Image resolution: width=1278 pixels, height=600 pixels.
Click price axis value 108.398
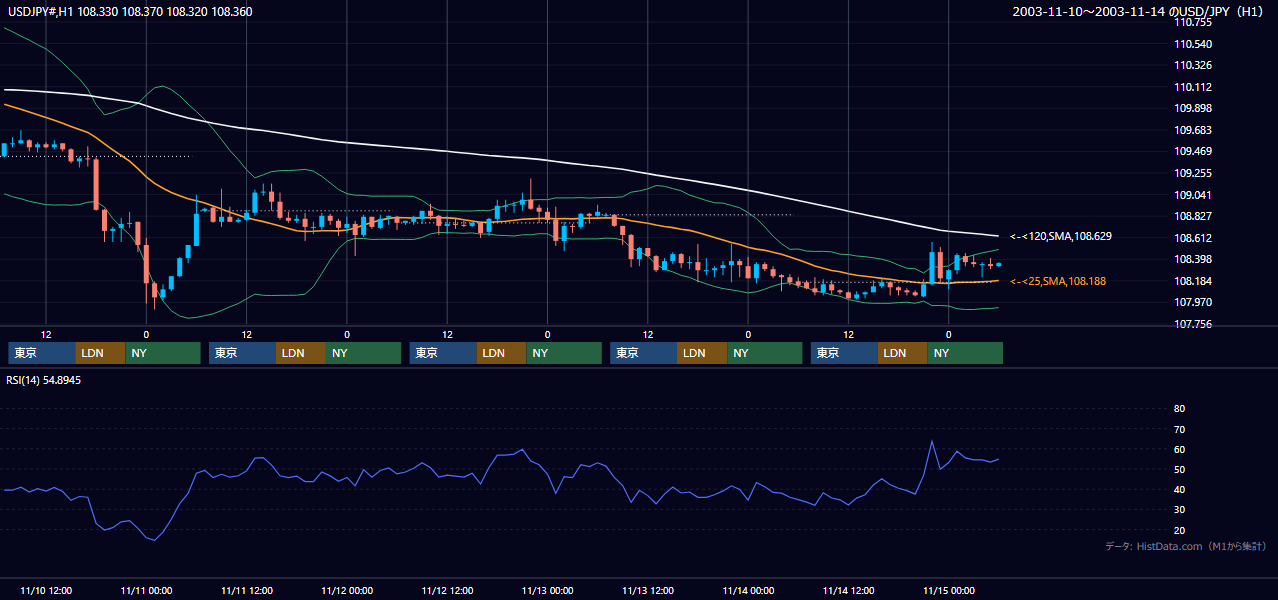pos(1192,259)
